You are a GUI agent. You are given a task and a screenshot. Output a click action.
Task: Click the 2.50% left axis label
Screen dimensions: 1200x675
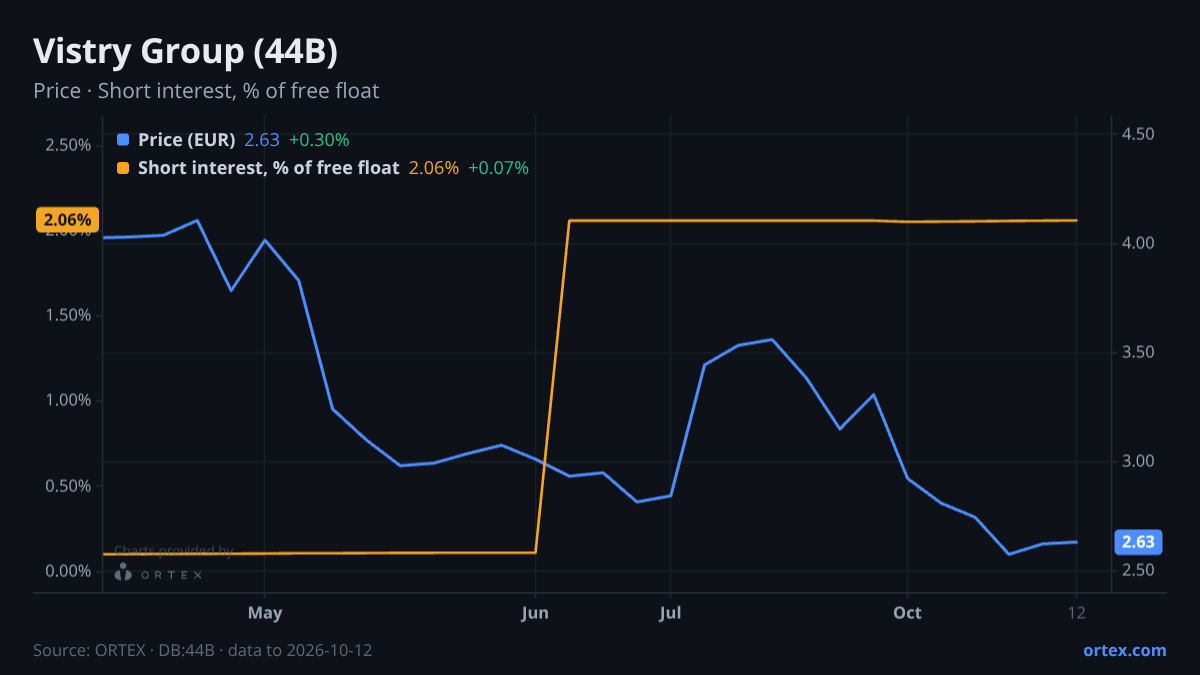pos(67,145)
